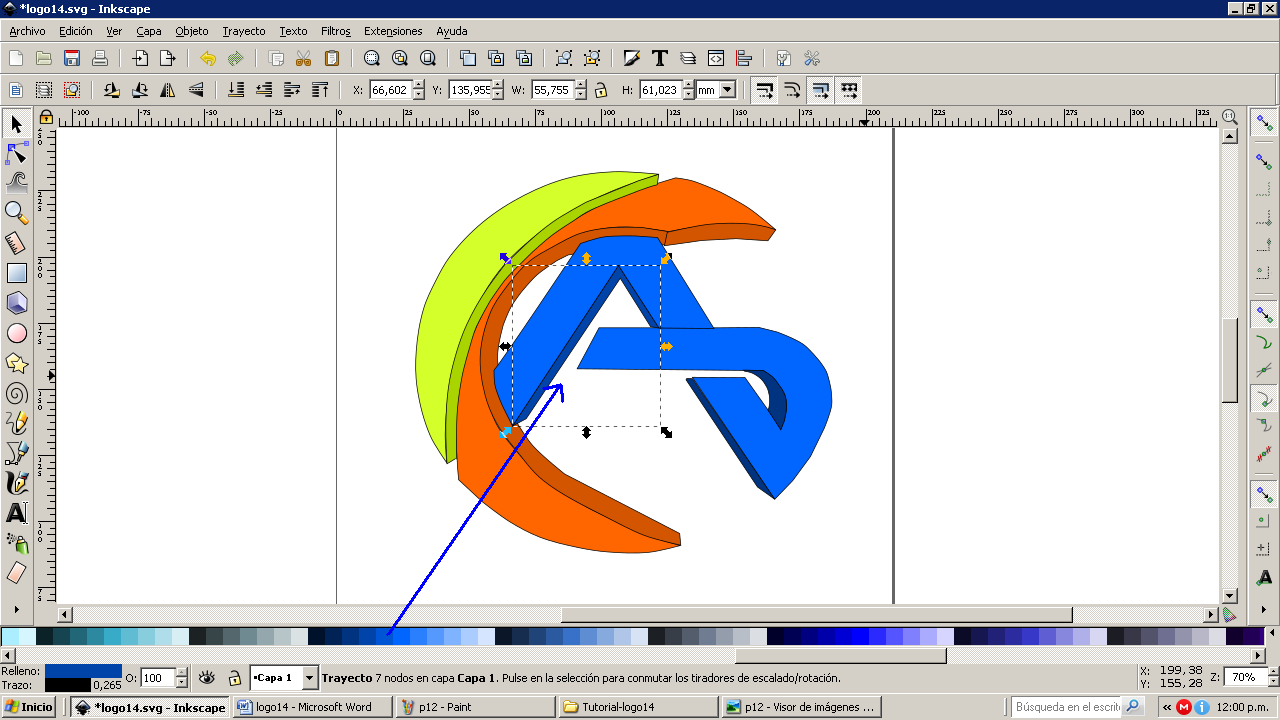This screenshot has height=720, width=1280.
Task: Toggle the guide lock at ruler corner
Action: (45, 117)
